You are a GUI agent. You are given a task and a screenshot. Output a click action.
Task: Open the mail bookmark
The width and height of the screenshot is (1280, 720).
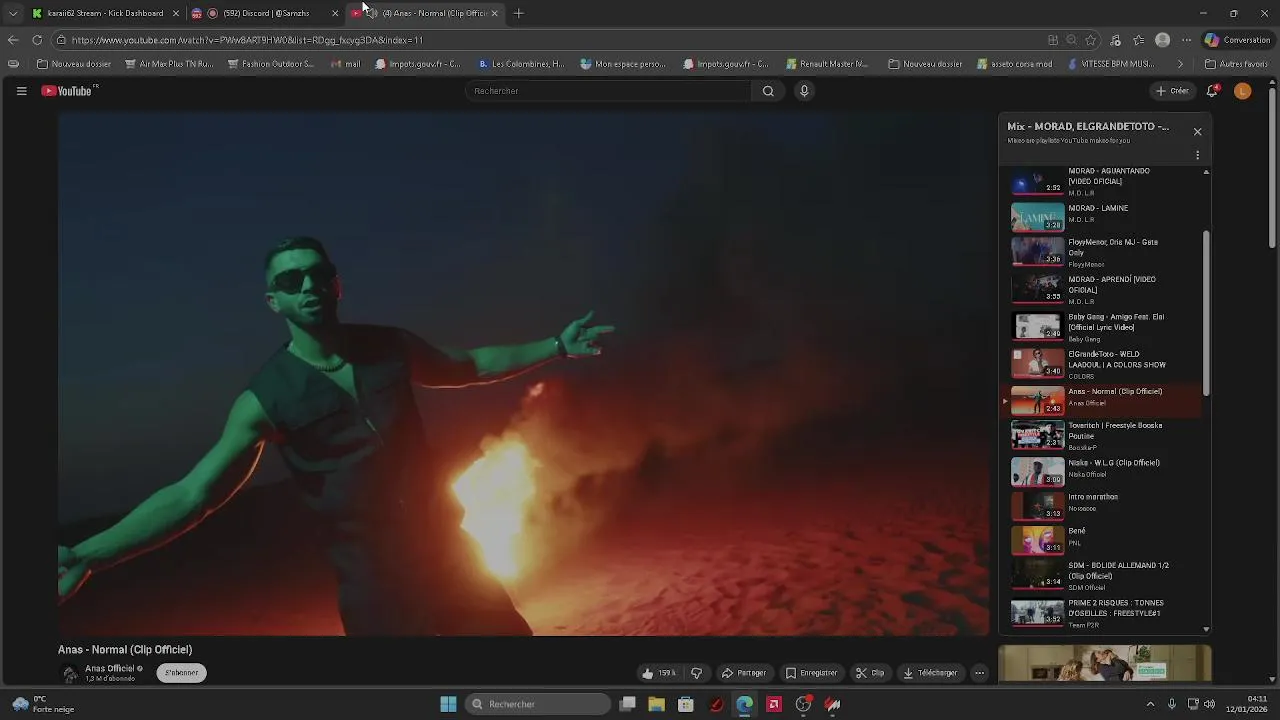tap(345, 64)
